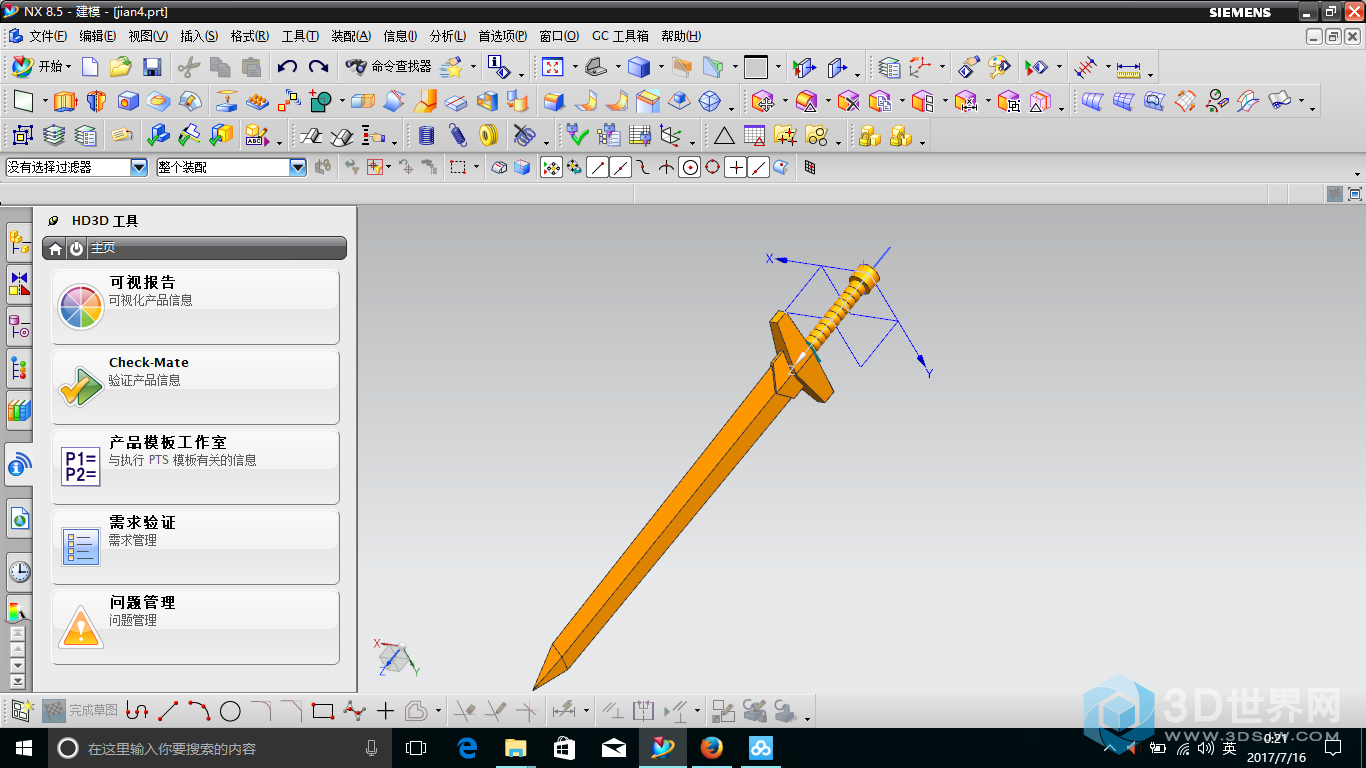This screenshot has width=1366, height=768.
Task: Click the New file icon
Action: 90,67
